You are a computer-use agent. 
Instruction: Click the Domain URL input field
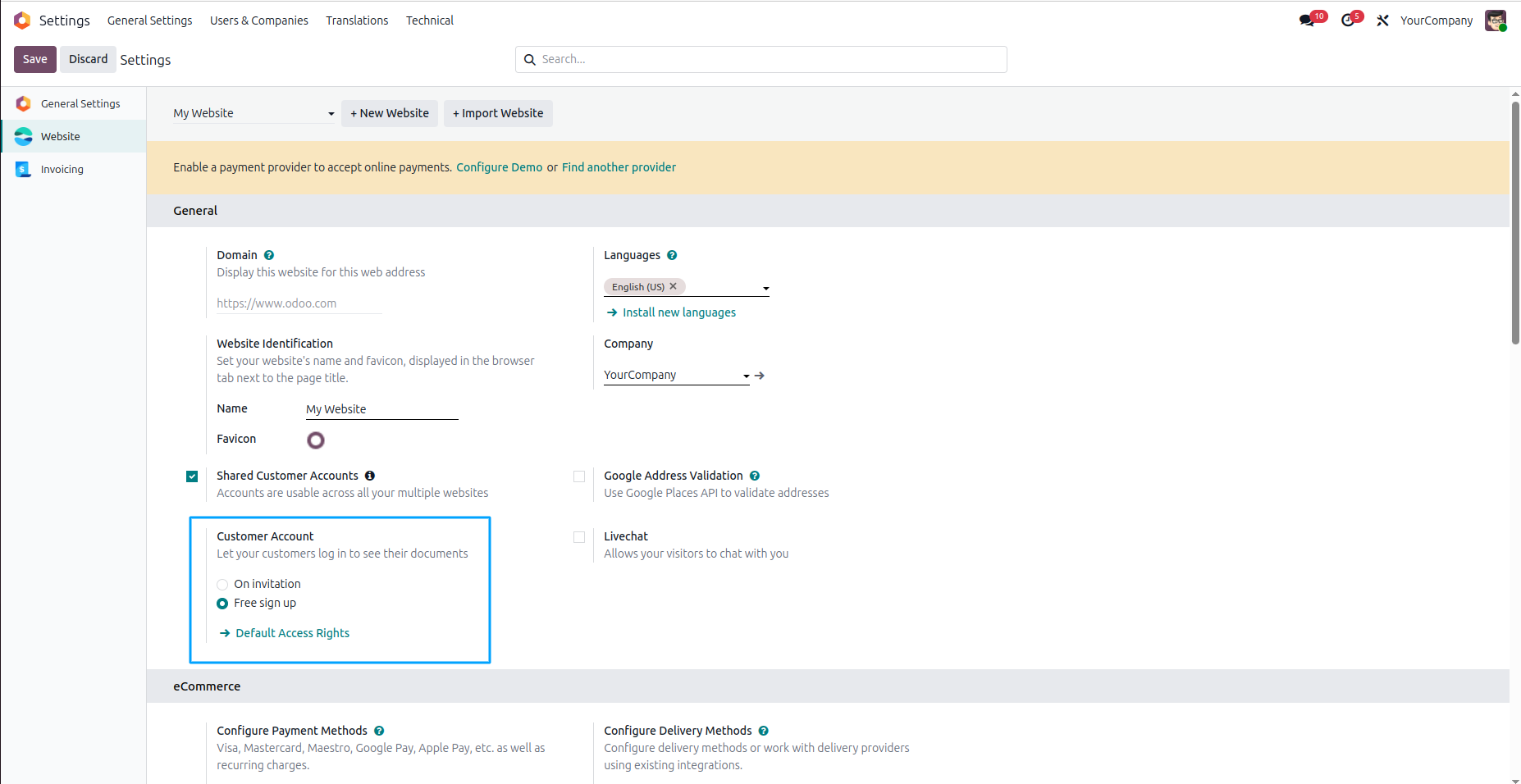click(x=299, y=303)
